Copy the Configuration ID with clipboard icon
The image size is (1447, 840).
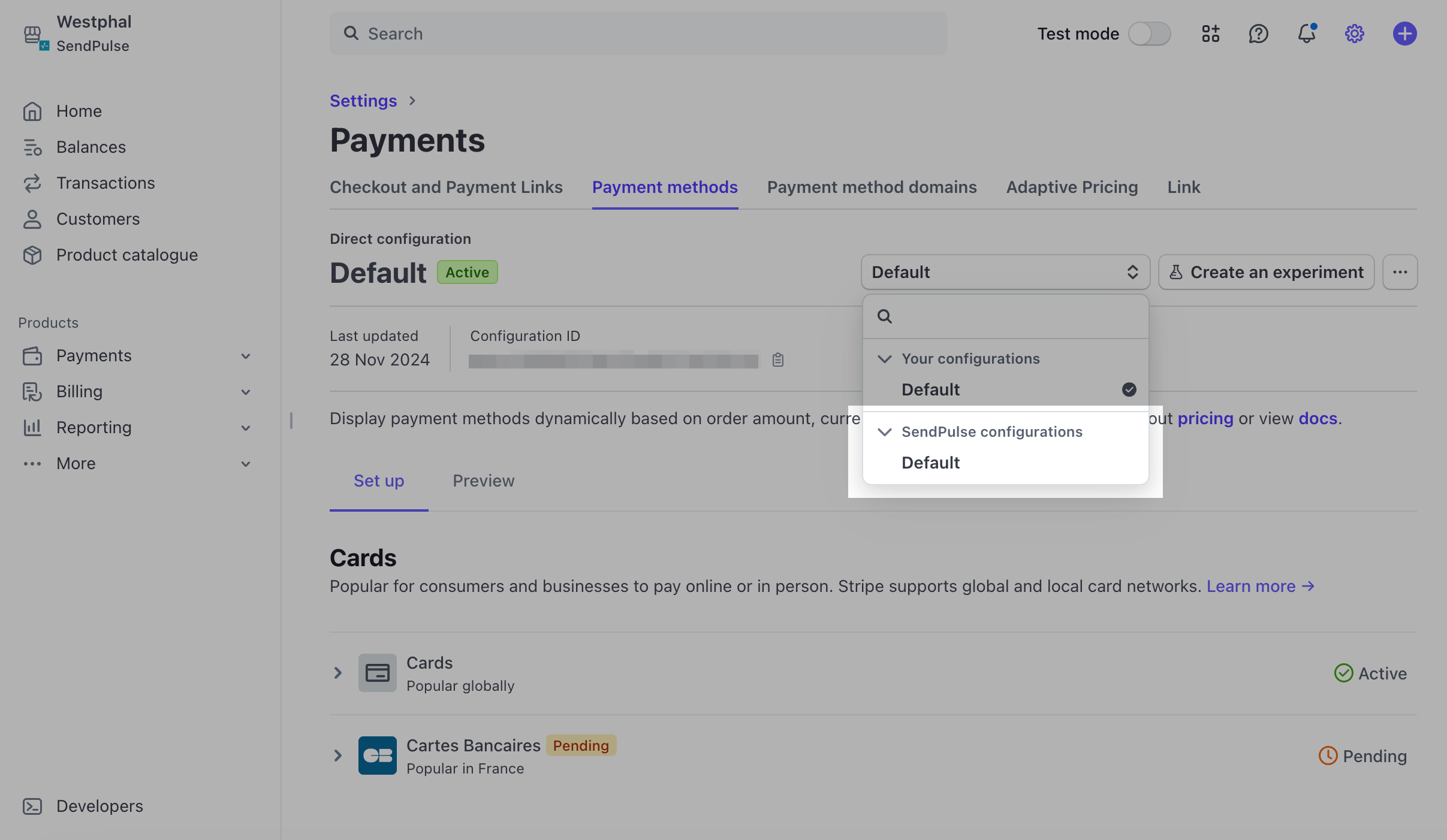[778, 359]
